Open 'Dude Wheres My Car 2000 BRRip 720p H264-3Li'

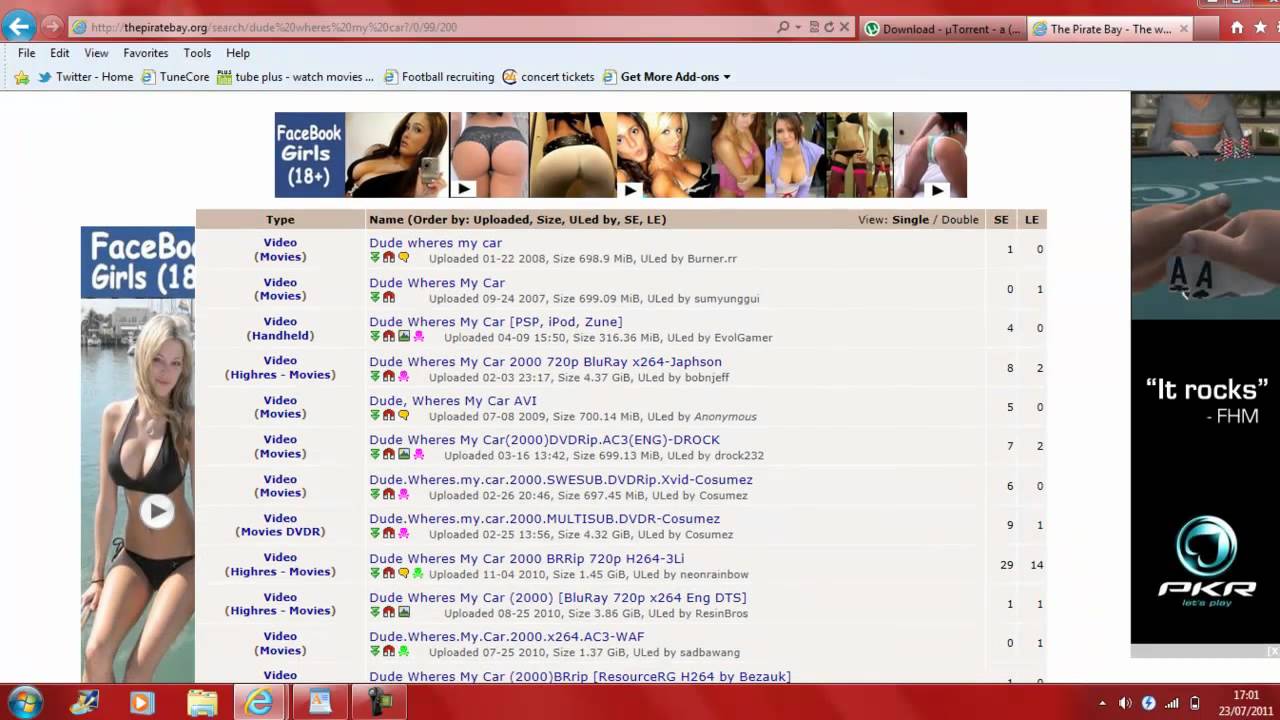[x=527, y=559]
